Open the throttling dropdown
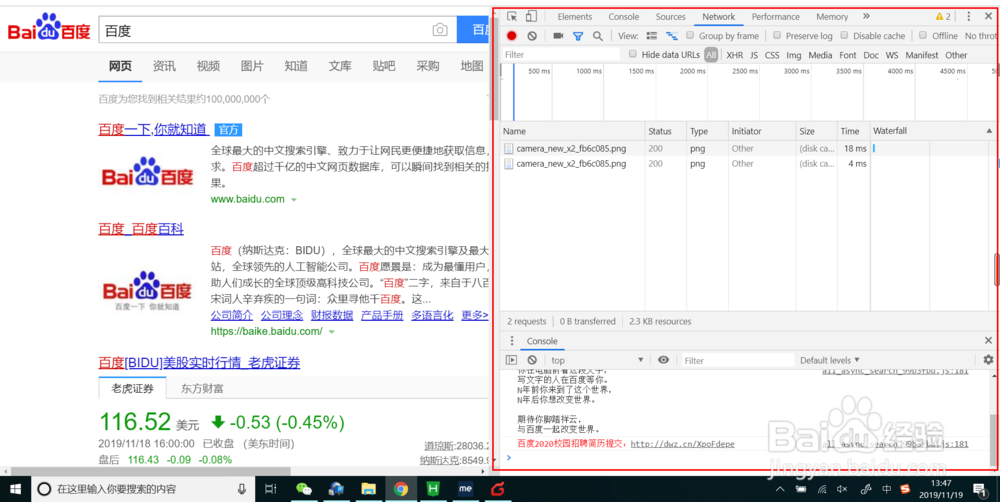Image resolution: width=1000 pixels, height=502 pixels. (981, 36)
